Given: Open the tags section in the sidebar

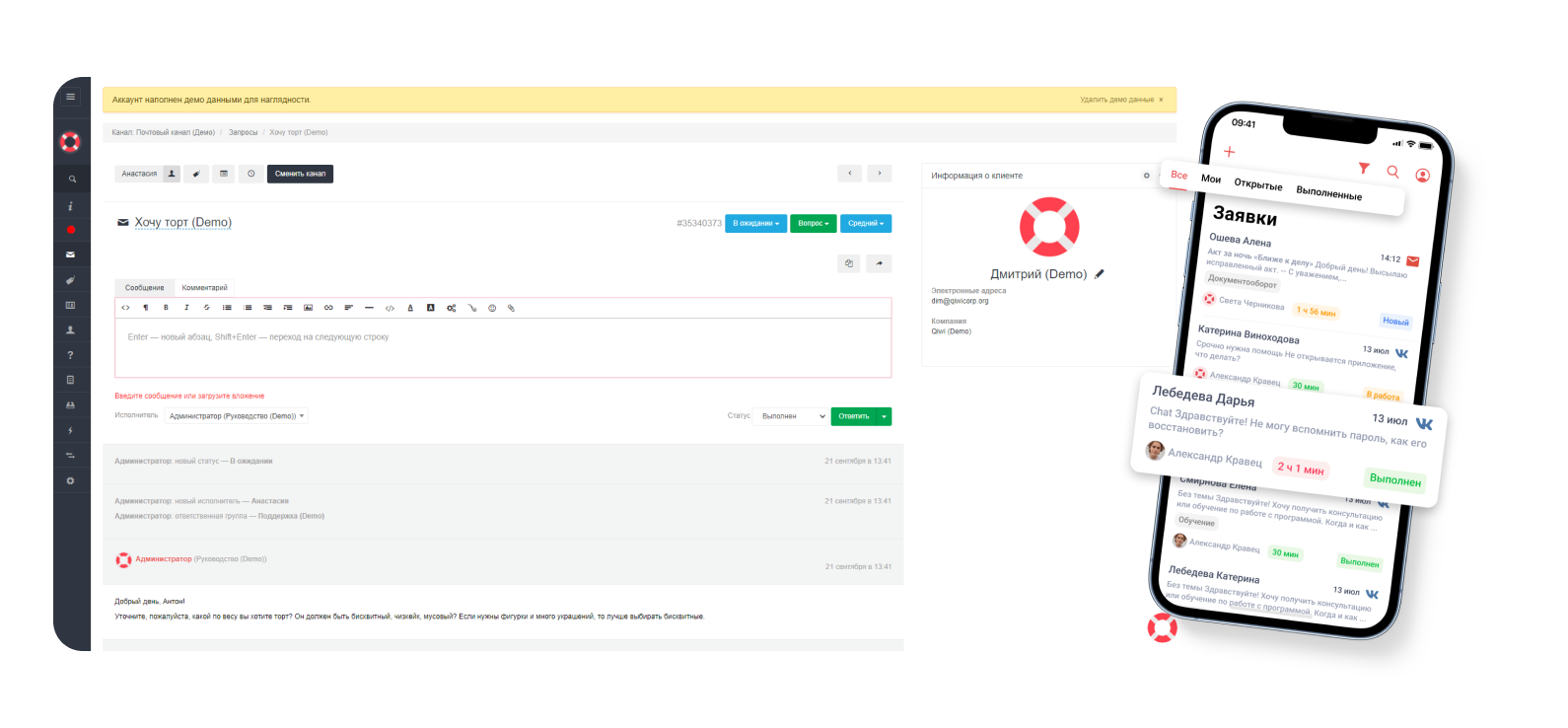Looking at the screenshot, I should click(70, 280).
